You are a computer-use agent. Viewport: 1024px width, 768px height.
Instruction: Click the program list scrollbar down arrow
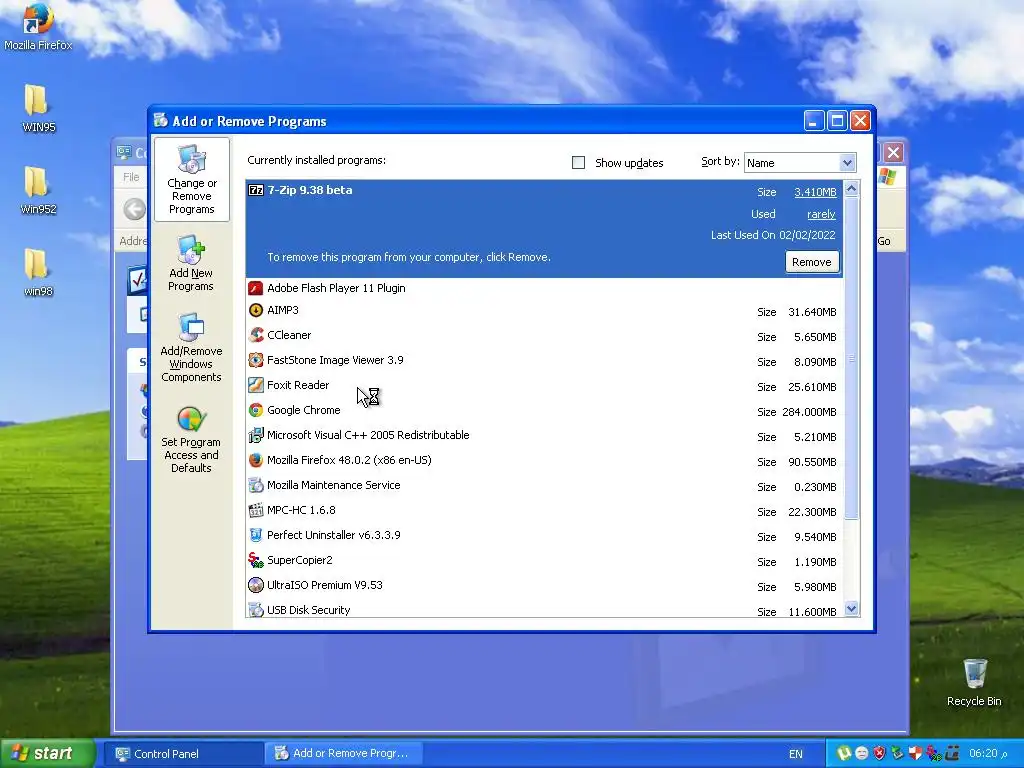pos(851,609)
